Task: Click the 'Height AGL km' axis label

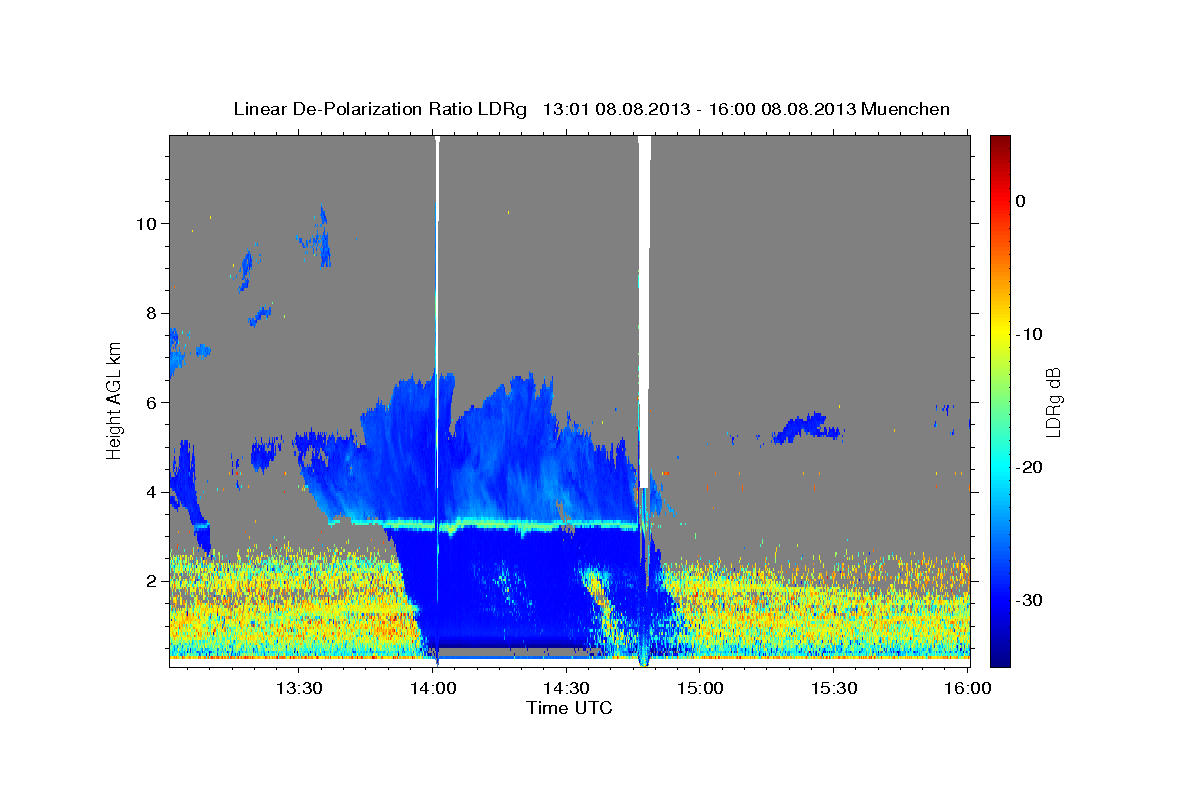Action: (x=114, y=400)
